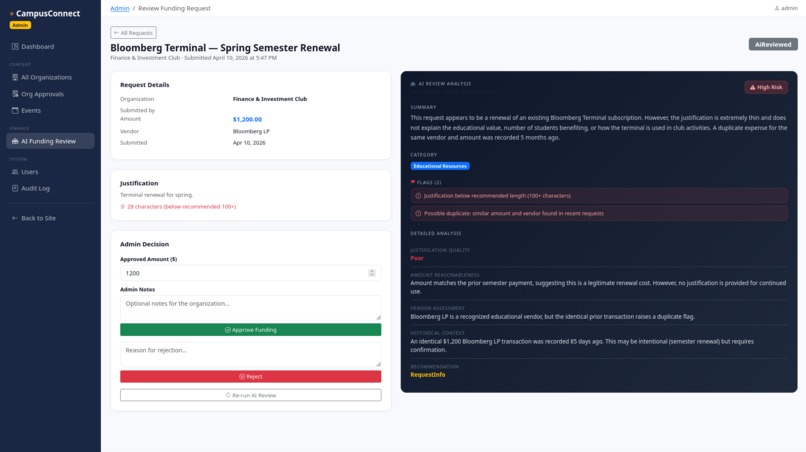Click the red flag icon beside Flags

(x=413, y=182)
